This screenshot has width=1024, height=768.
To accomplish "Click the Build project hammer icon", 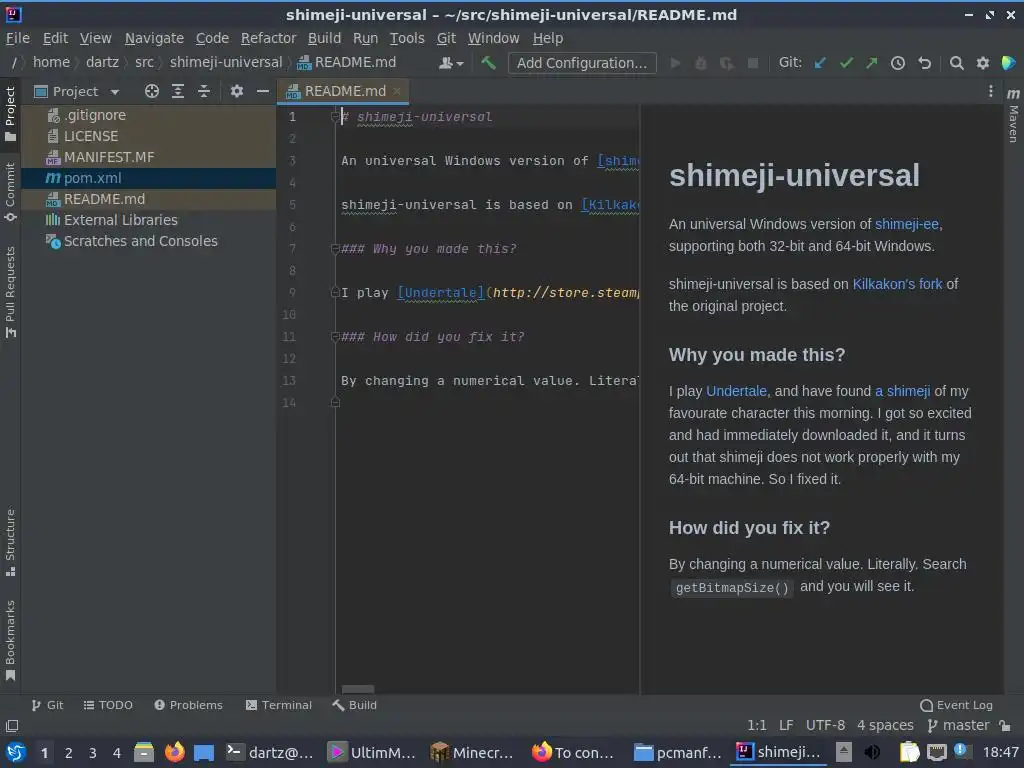I will [x=488, y=63].
